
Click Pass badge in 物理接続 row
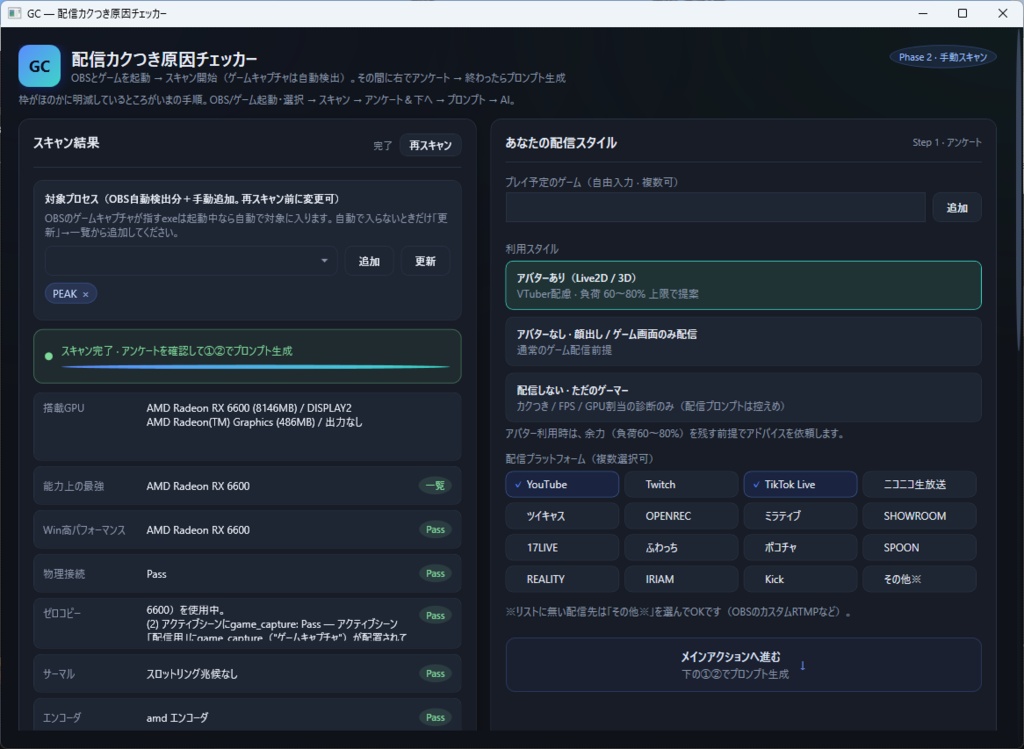pyautogui.click(x=435, y=573)
